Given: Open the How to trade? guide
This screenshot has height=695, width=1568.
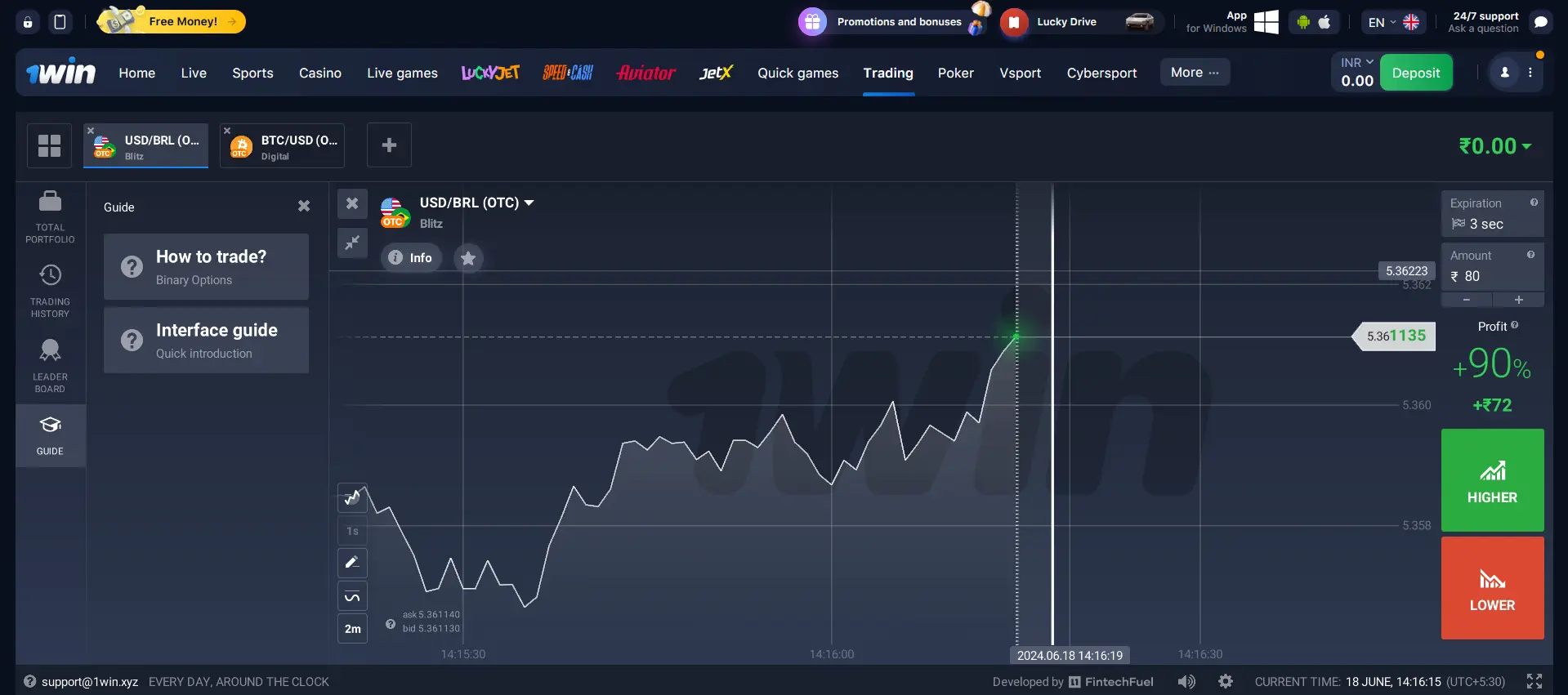Looking at the screenshot, I should (x=206, y=267).
